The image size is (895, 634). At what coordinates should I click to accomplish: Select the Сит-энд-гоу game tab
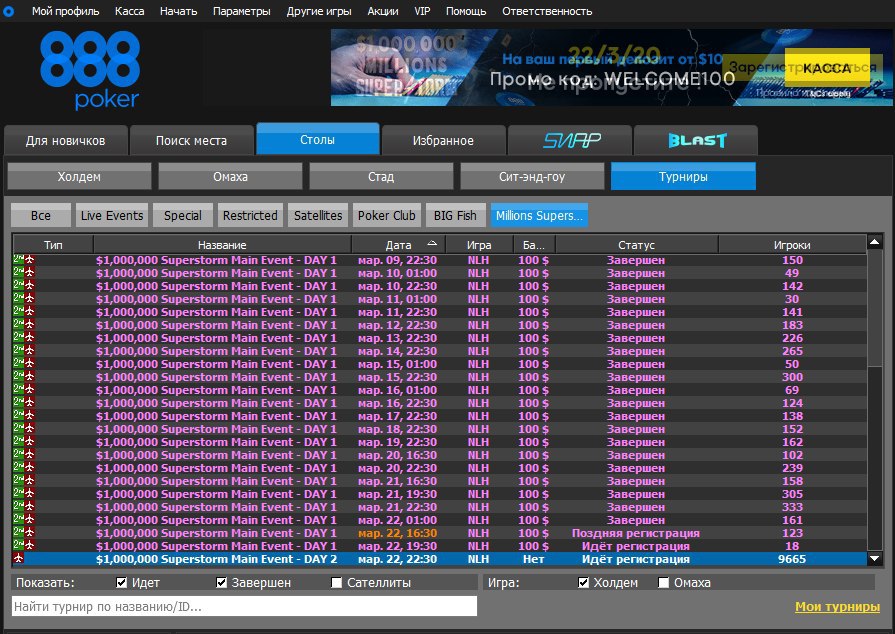[532, 176]
